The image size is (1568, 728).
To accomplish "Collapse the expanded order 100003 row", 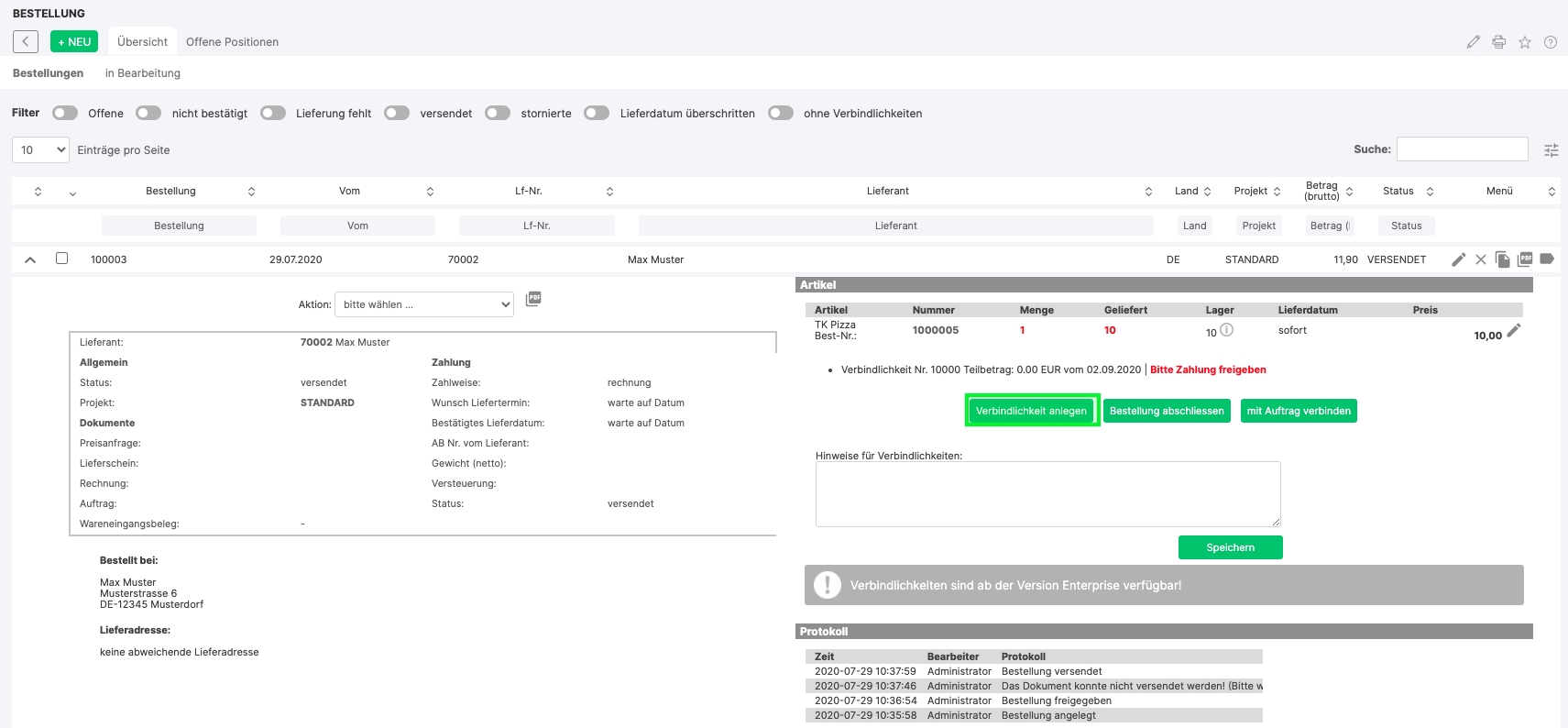I will point(30,259).
